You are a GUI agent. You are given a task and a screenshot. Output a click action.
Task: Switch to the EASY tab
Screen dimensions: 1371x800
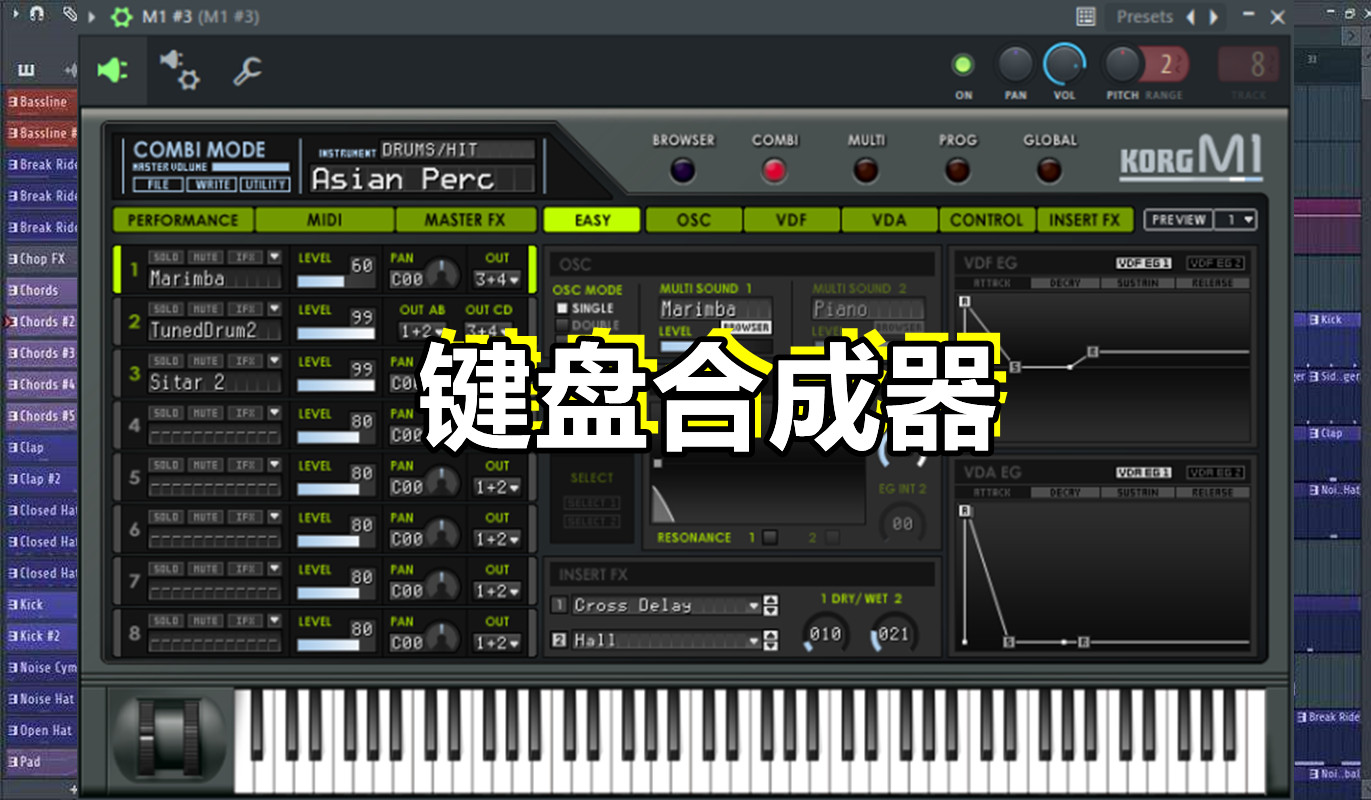(x=592, y=220)
